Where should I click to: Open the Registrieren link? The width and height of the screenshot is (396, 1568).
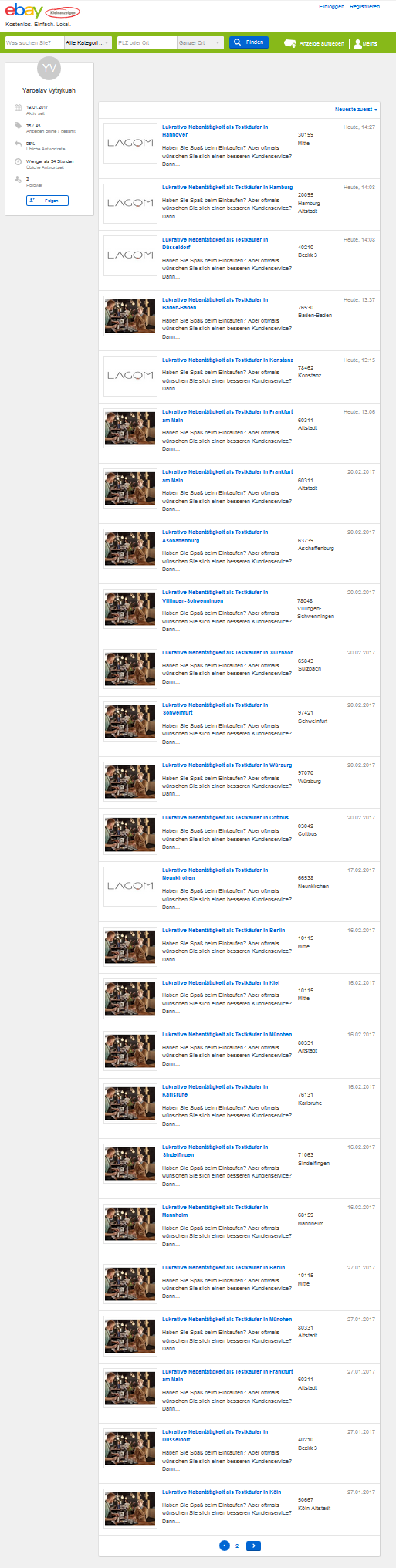(x=364, y=6)
